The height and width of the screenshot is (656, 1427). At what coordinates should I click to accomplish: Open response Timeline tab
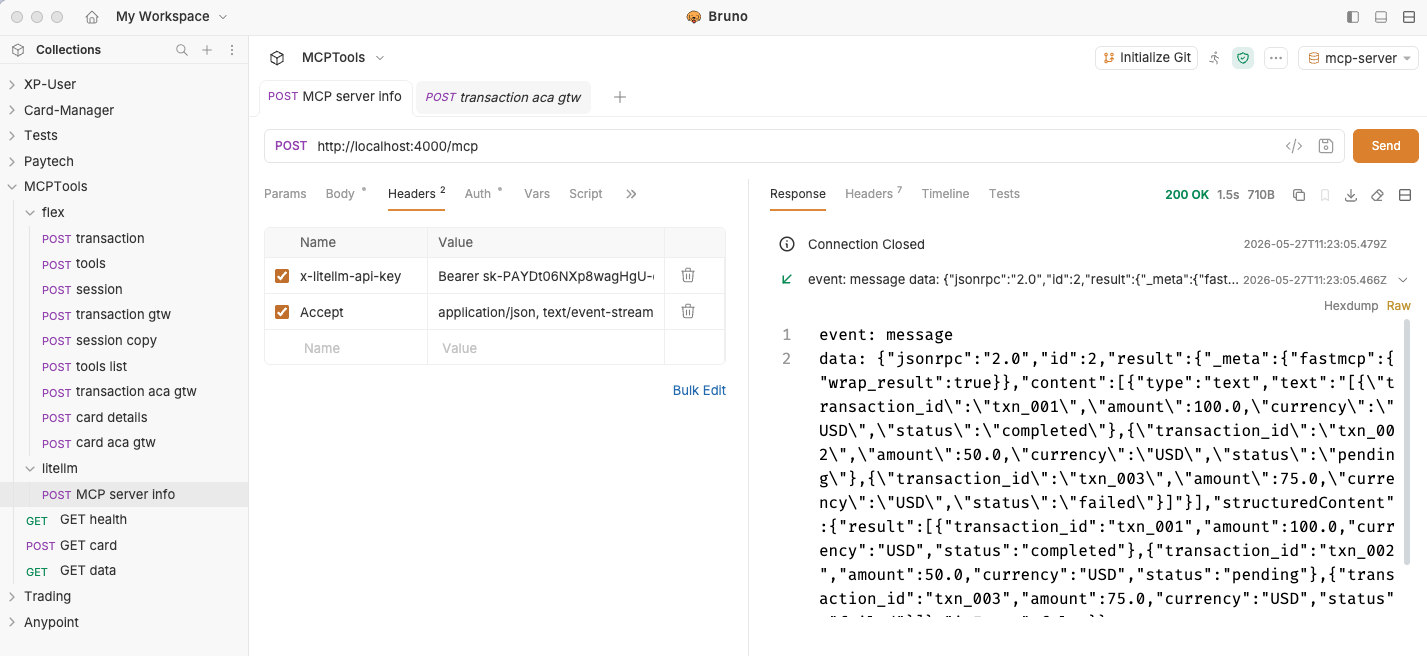[945, 194]
